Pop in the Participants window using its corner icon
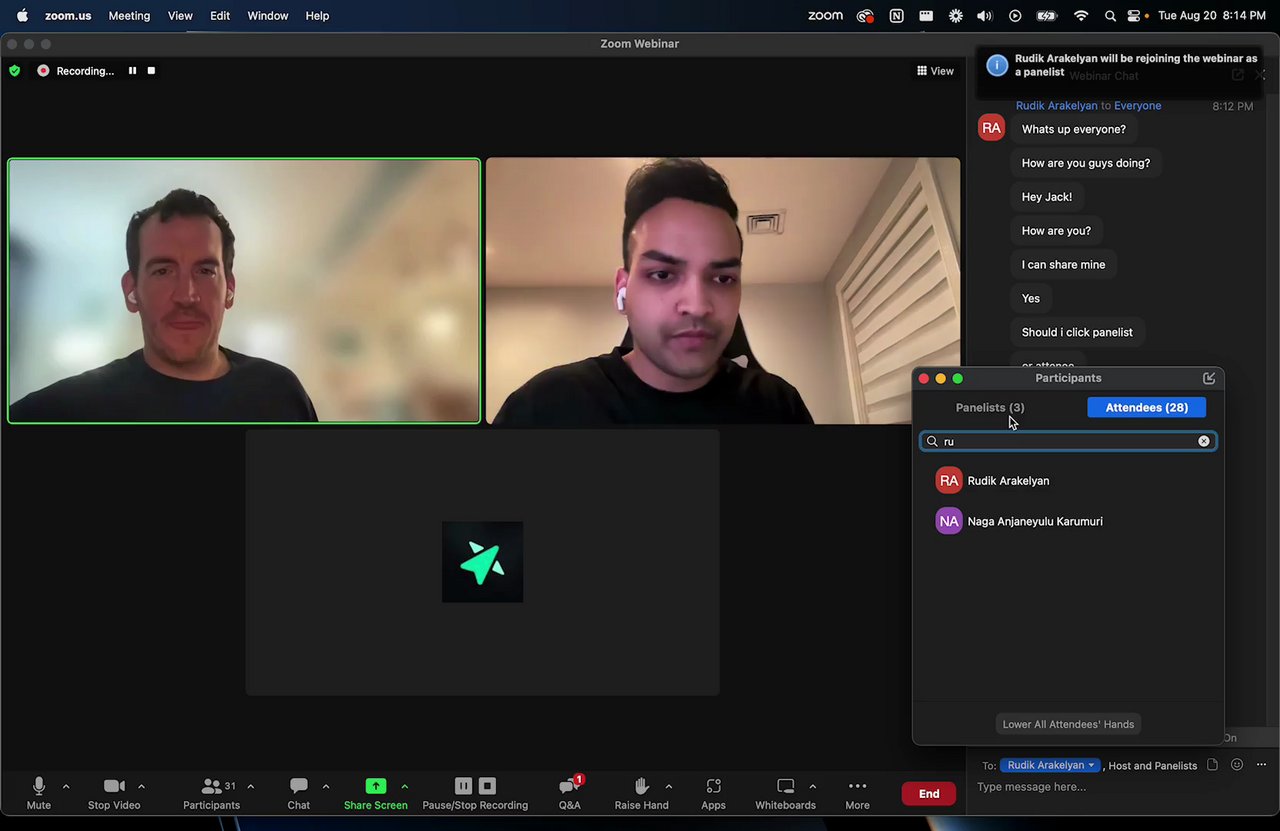The height and width of the screenshot is (831, 1280). pos(1208,378)
